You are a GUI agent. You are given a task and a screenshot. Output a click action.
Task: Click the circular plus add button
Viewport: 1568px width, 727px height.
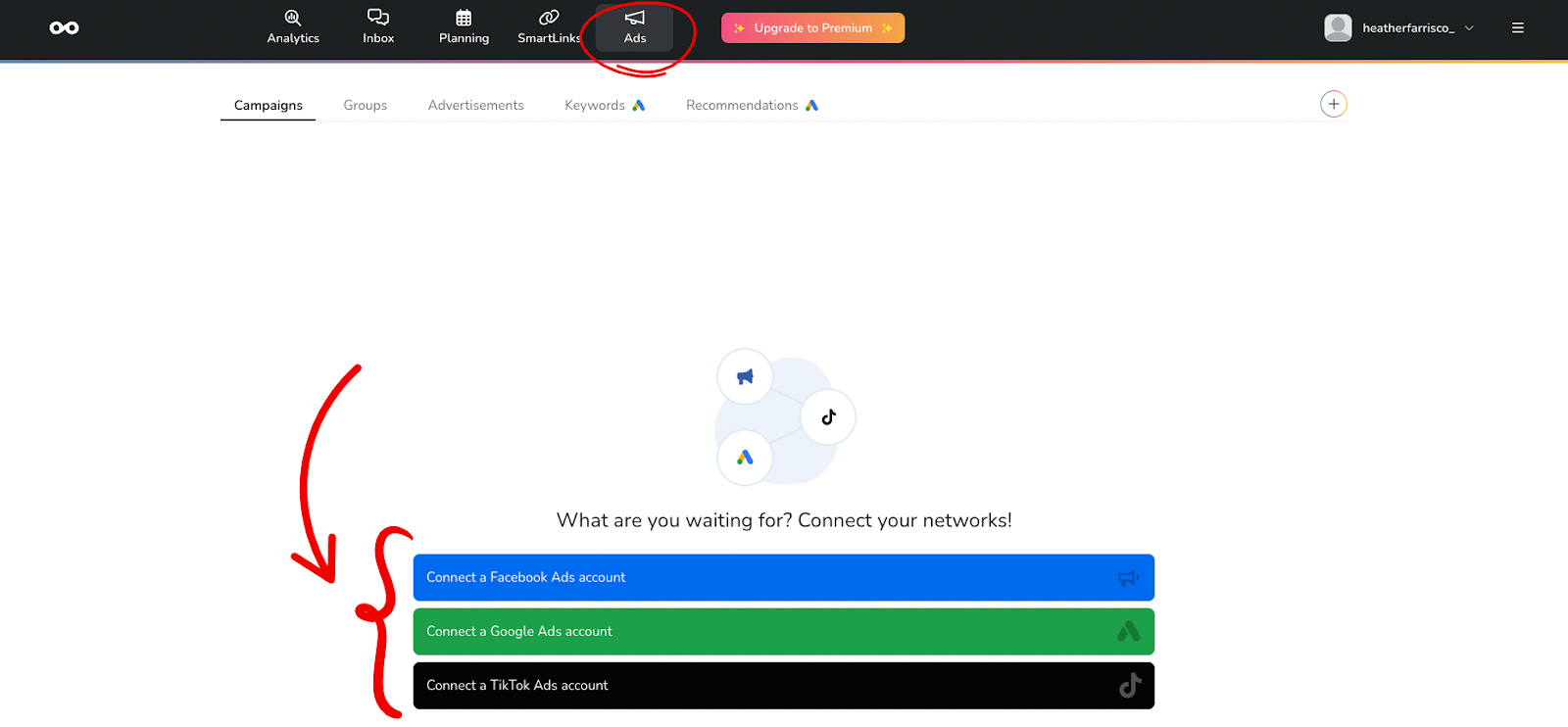(1334, 104)
